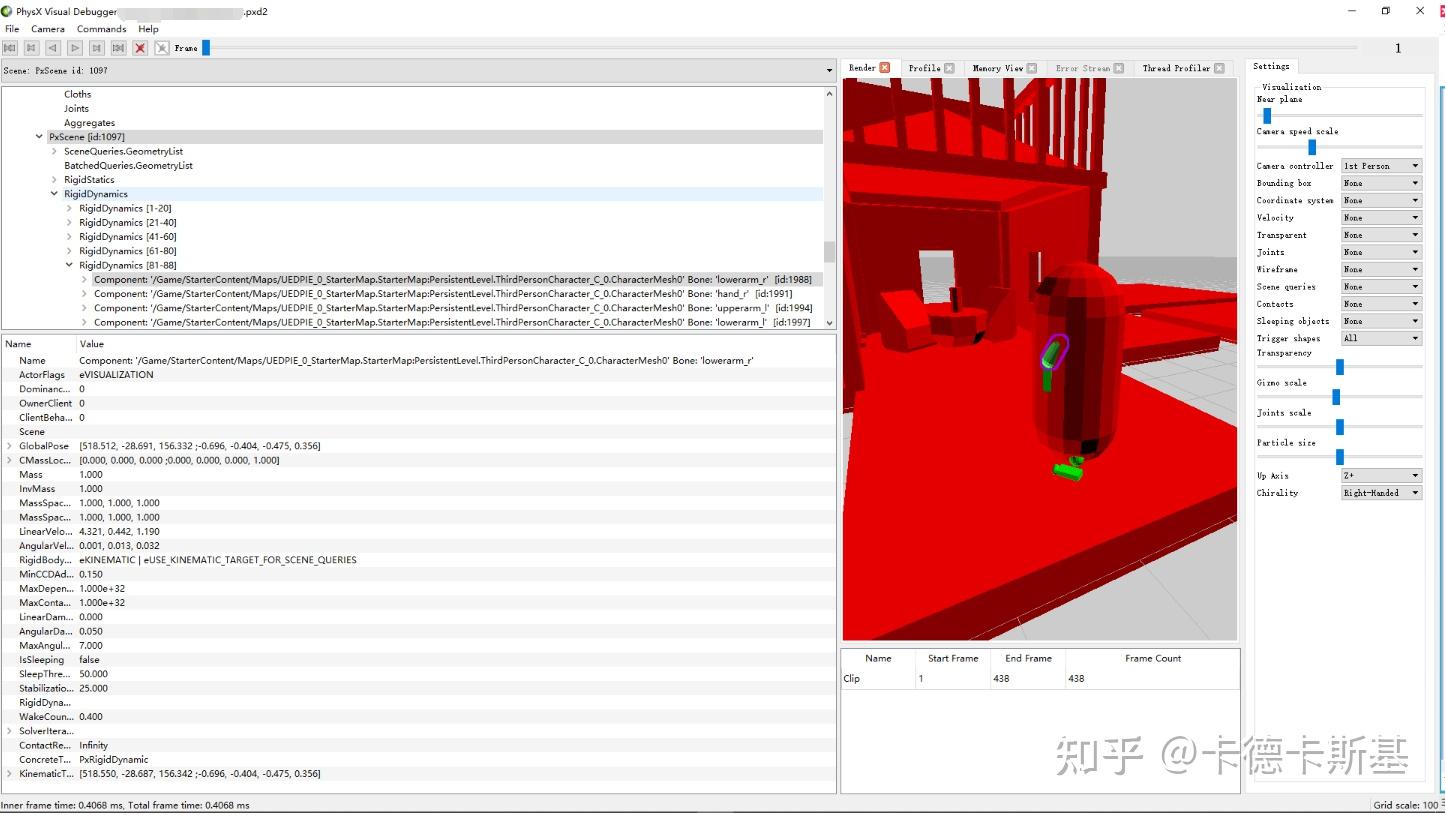Open the Velocity dropdown
1446x815 pixels.
coord(1381,217)
